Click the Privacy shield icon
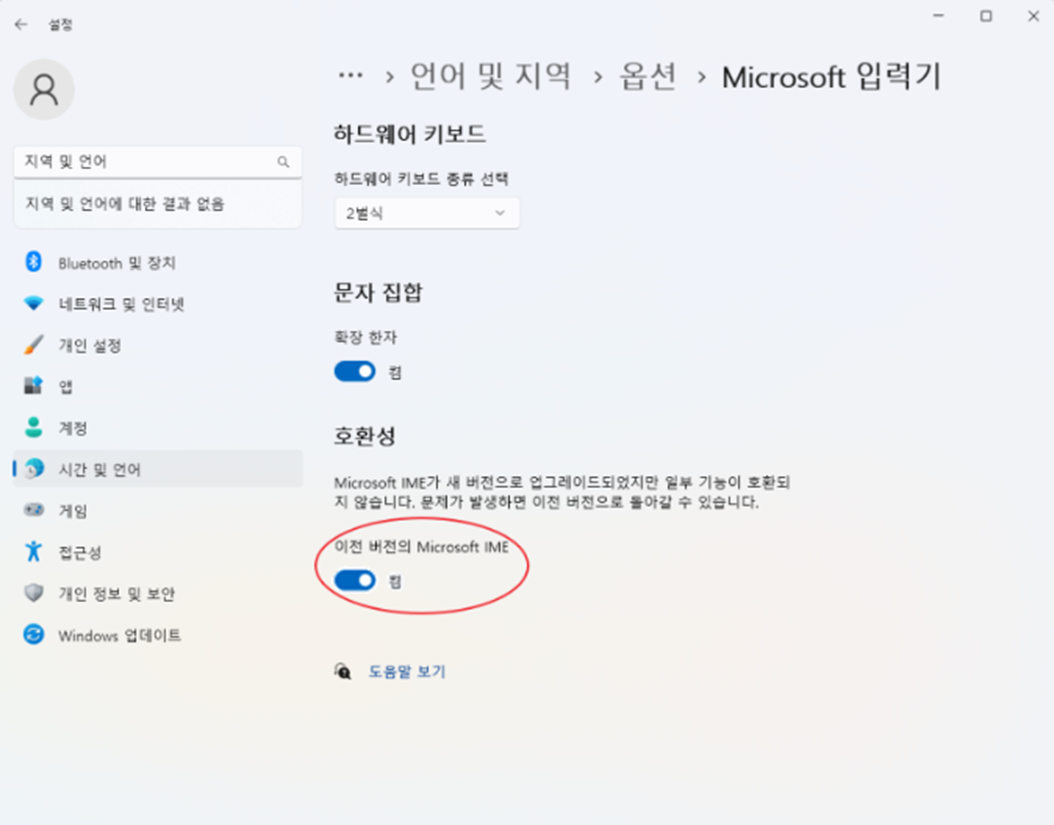Viewport: 1054px width, 825px height. 33,593
